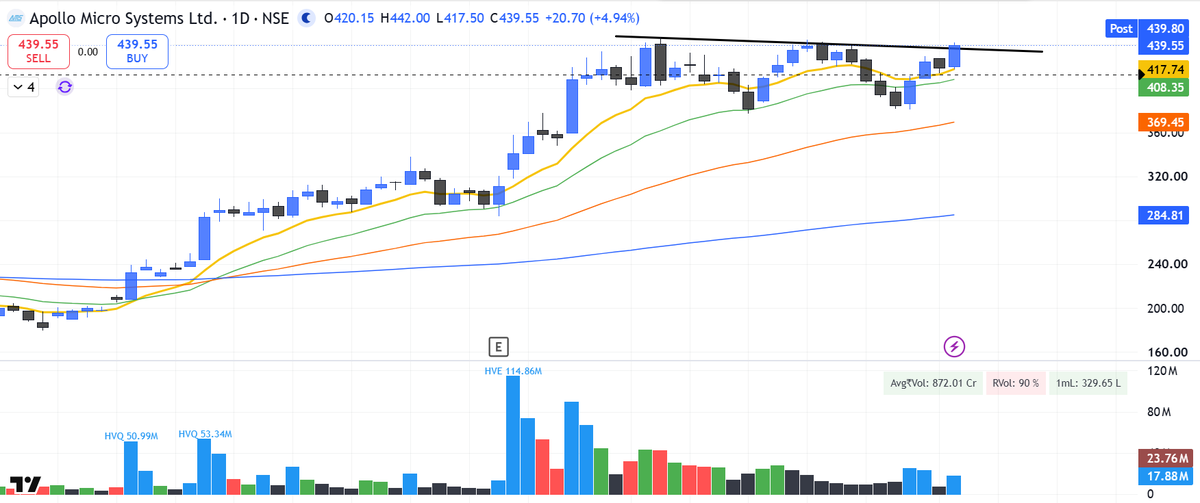Image resolution: width=1200 pixels, height=503 pixels.
Task: Select the tallest HVE volume bar
Action: [512, 435]
